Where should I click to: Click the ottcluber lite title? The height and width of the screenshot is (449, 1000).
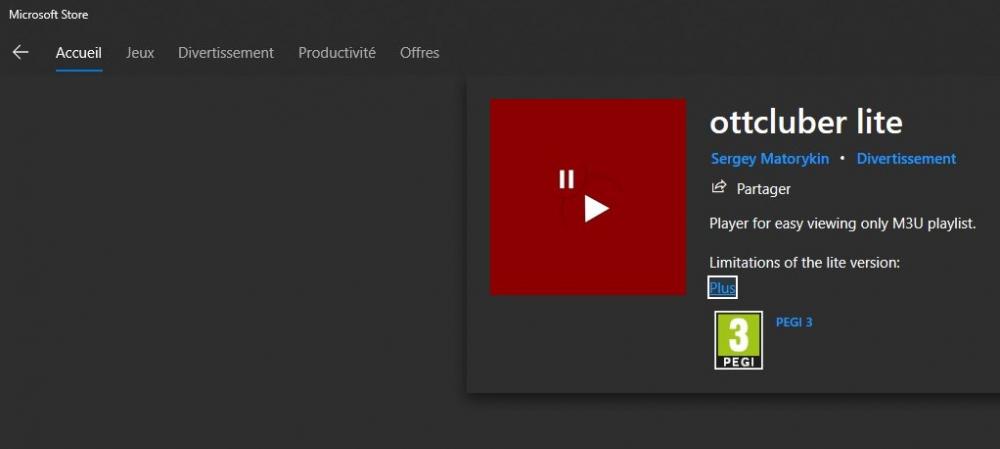point(806,122)
